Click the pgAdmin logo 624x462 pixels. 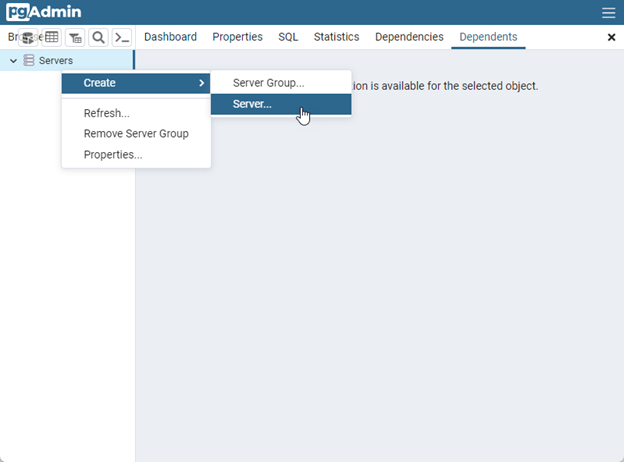(44, 12)
